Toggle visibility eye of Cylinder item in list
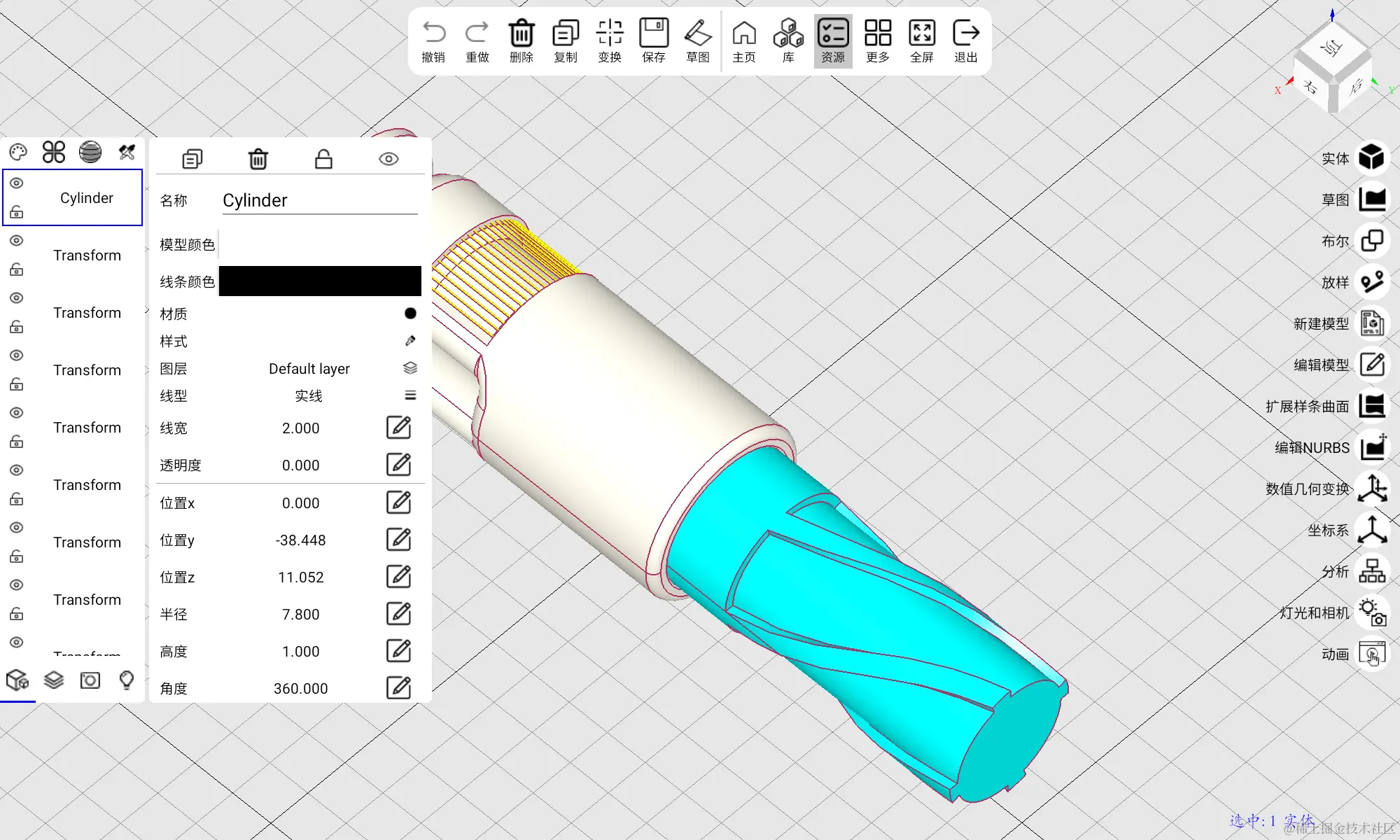 point(17,183)
